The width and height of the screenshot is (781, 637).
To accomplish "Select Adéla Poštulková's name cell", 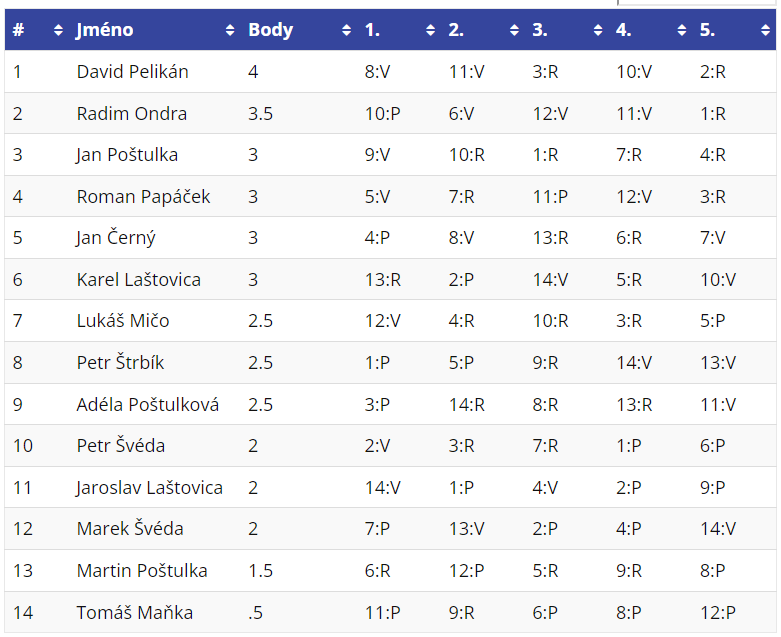I will 147,404.
